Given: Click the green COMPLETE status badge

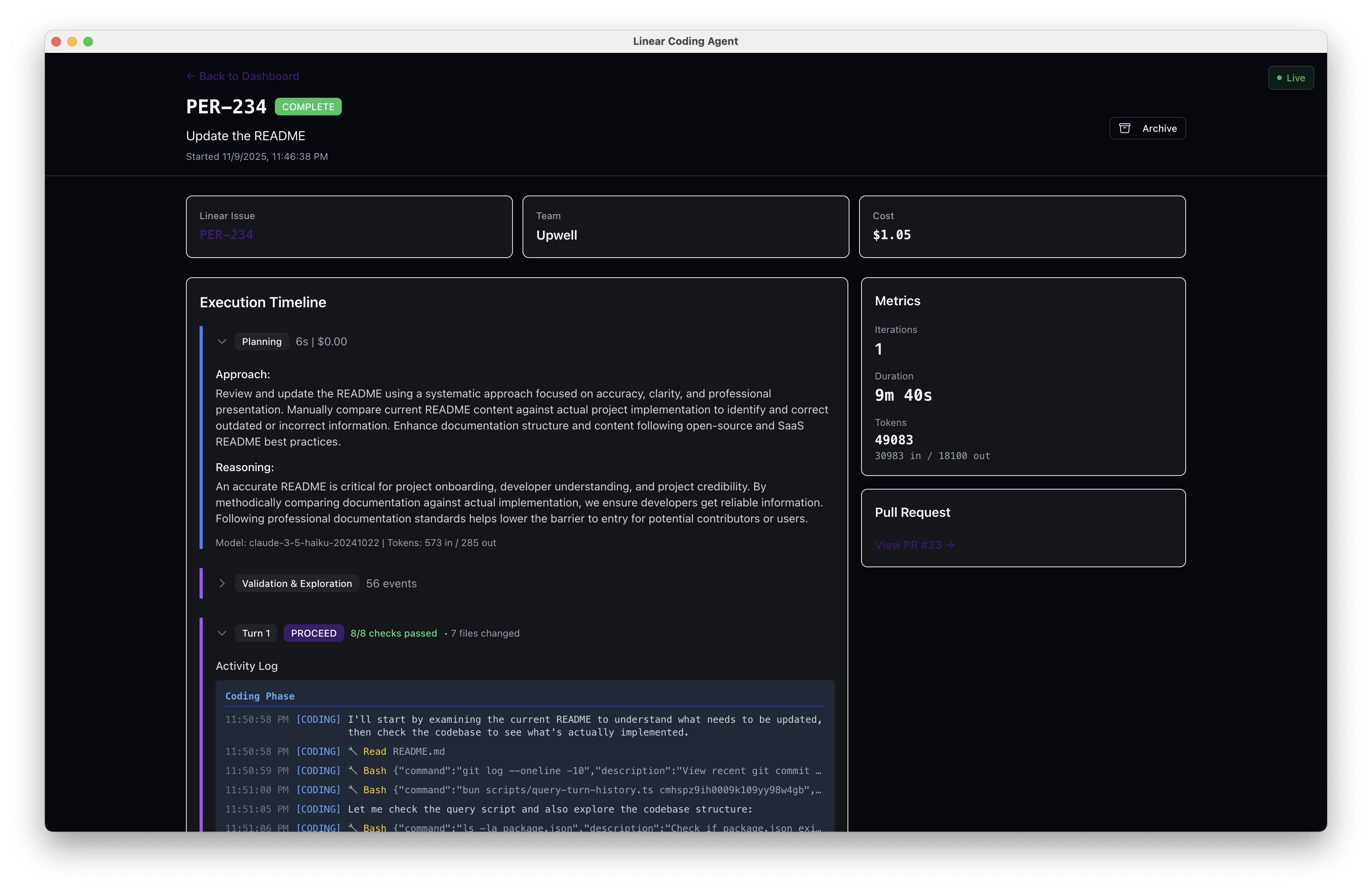Looking at the screenshot, I should click(308, 106).
